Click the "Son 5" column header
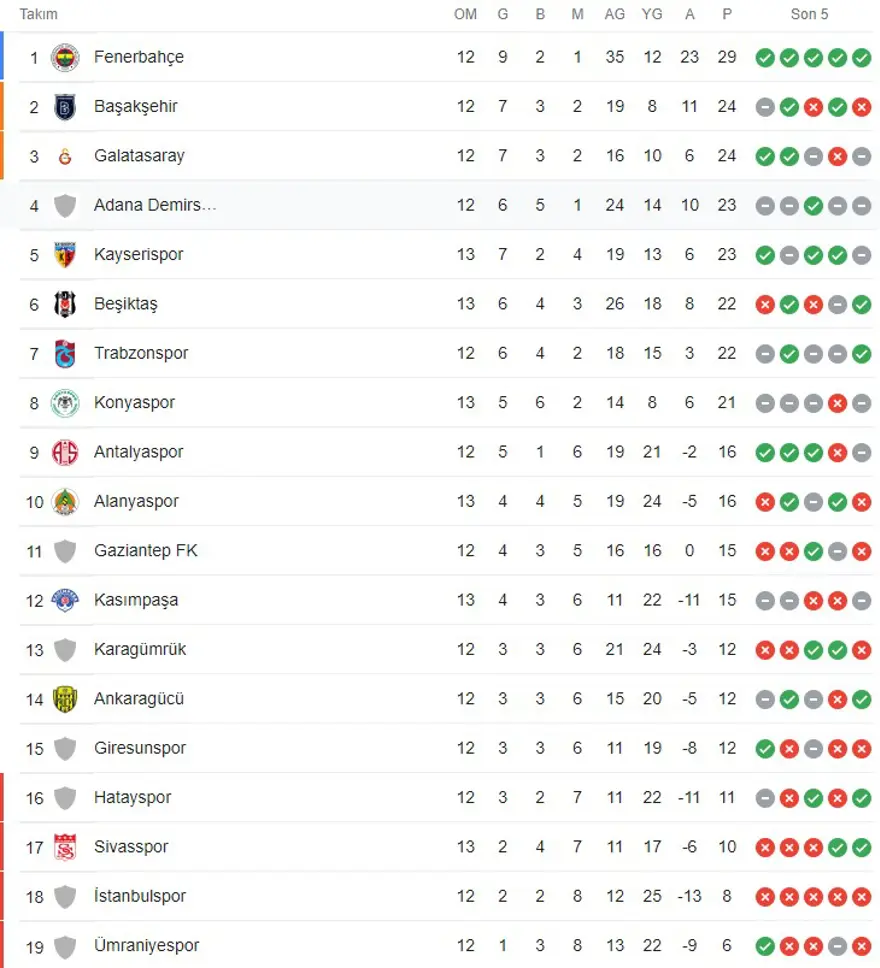 pos(809,14)
